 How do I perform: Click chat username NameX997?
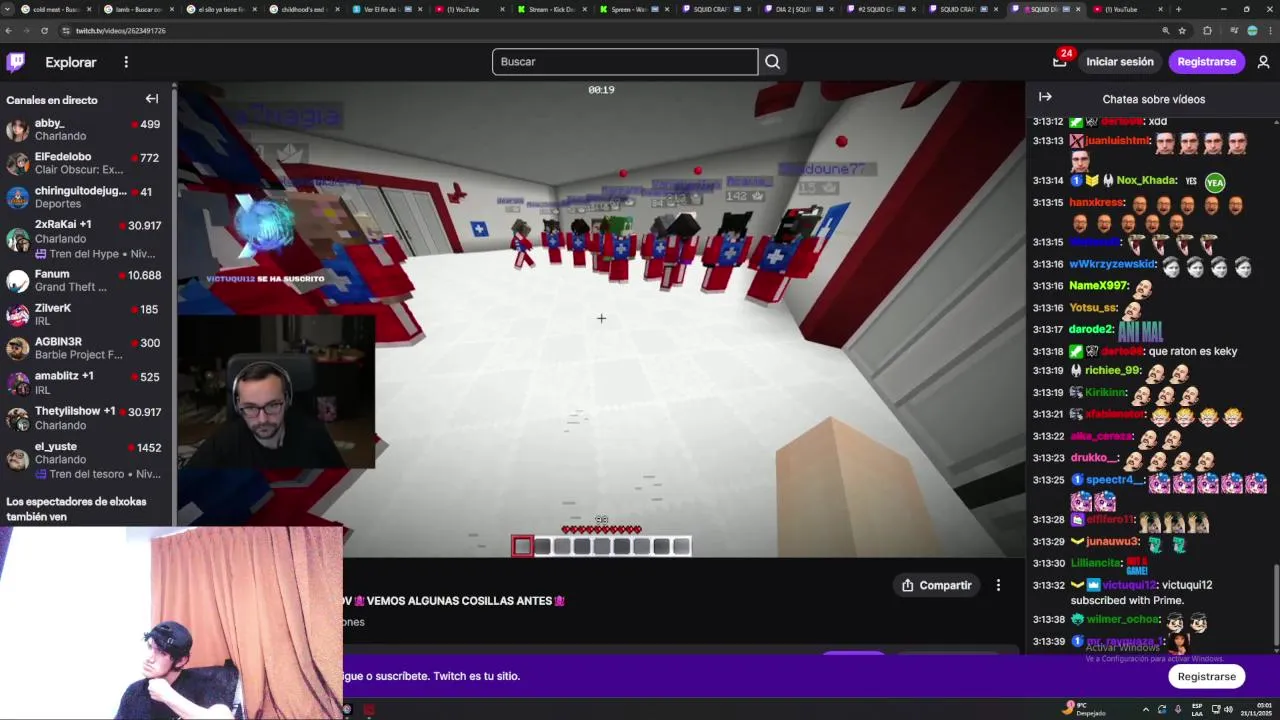click(x=1099, y=286)
